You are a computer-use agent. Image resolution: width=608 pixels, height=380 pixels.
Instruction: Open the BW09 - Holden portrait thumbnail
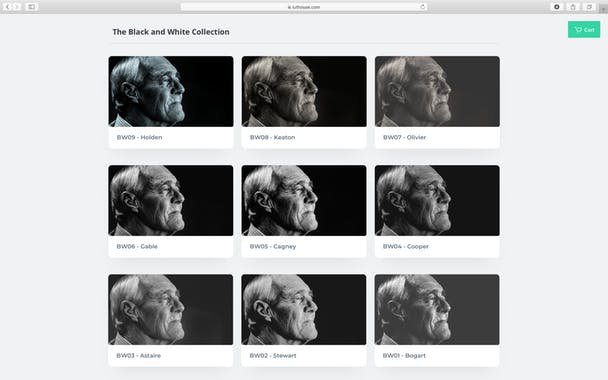pyautogui.click(x=171, y=91)
